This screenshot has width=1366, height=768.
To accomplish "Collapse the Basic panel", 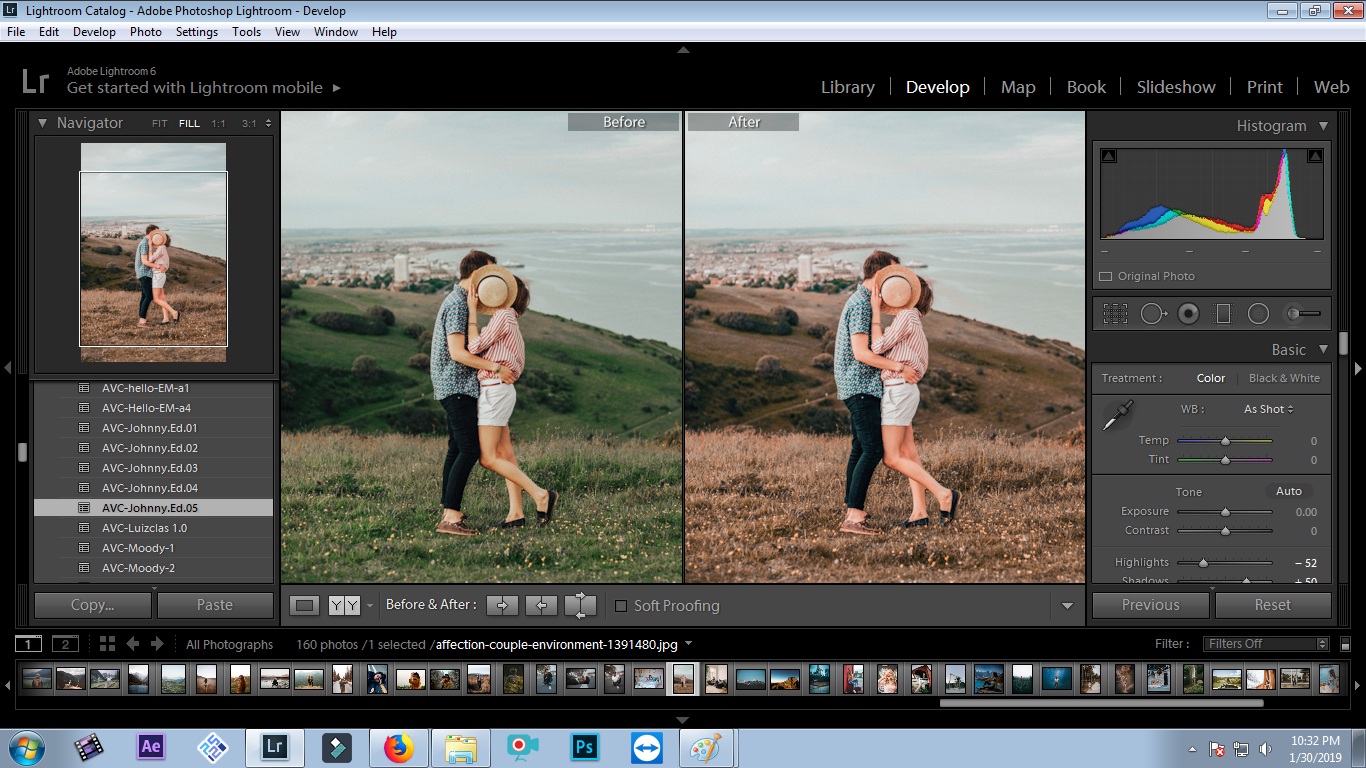I will [x=1323, y=350].
